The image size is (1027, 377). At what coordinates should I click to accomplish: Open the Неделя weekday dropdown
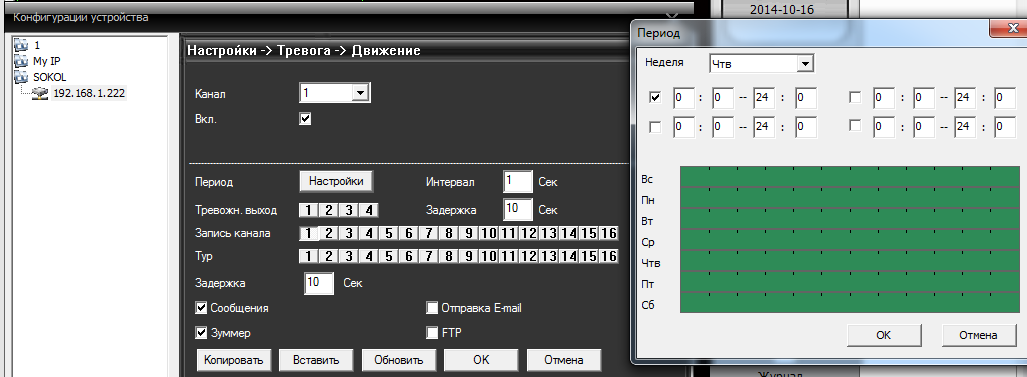(761, 63)
